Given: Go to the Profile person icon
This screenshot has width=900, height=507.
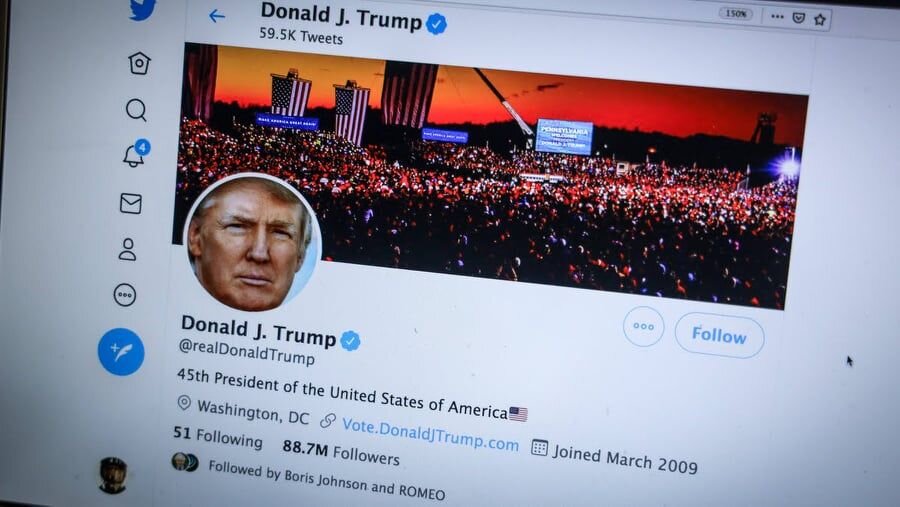Looking at the screenshot, I should click(127, 250).
